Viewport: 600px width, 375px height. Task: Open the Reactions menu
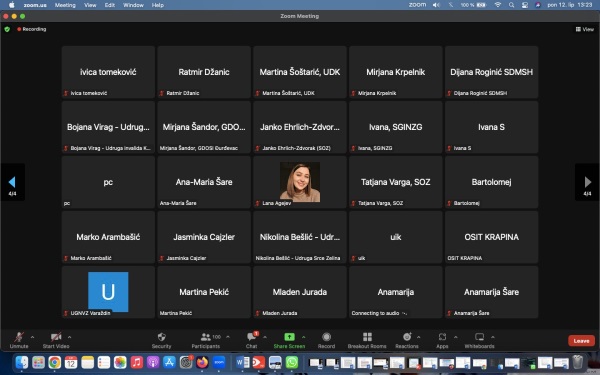[x=407, y=340]
